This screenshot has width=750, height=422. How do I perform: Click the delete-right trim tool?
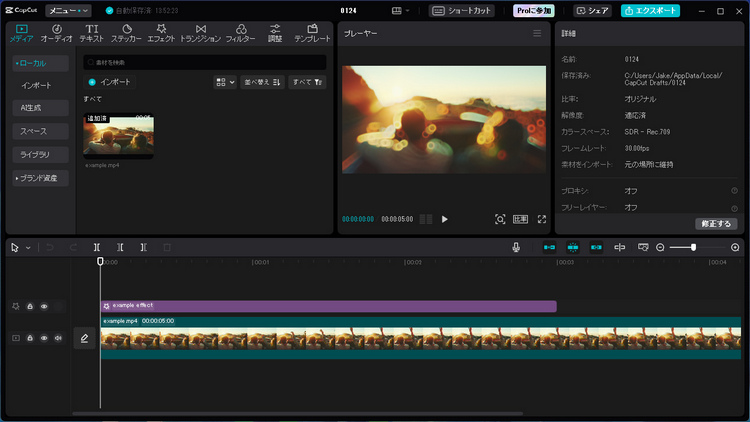[143, 247]
